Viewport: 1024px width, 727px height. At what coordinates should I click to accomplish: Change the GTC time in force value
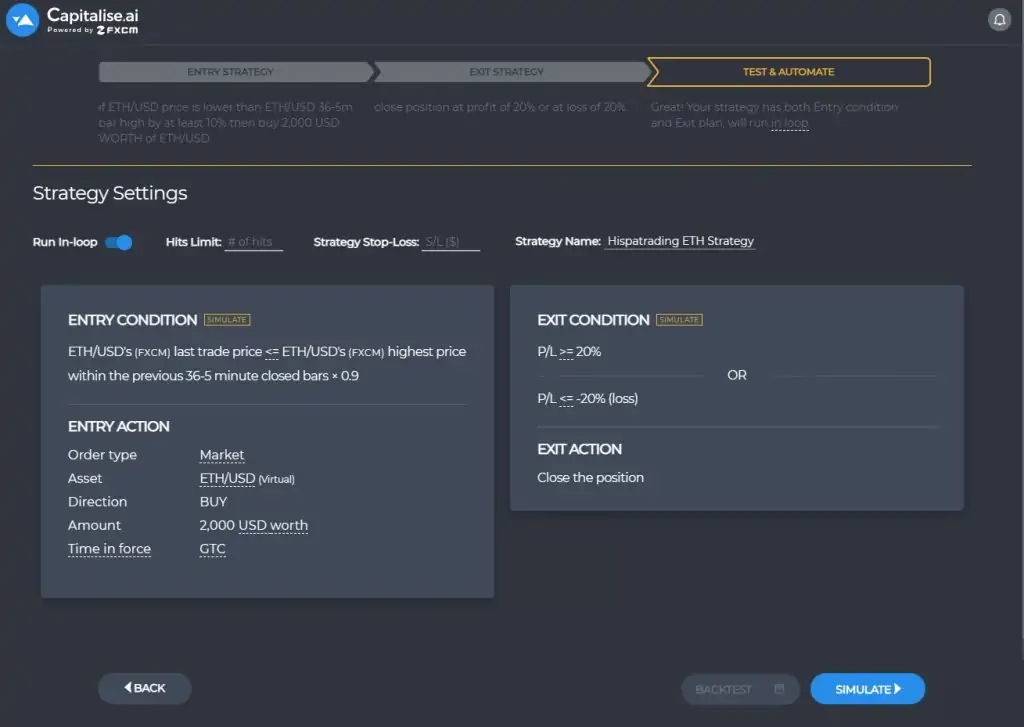(212, 549)
